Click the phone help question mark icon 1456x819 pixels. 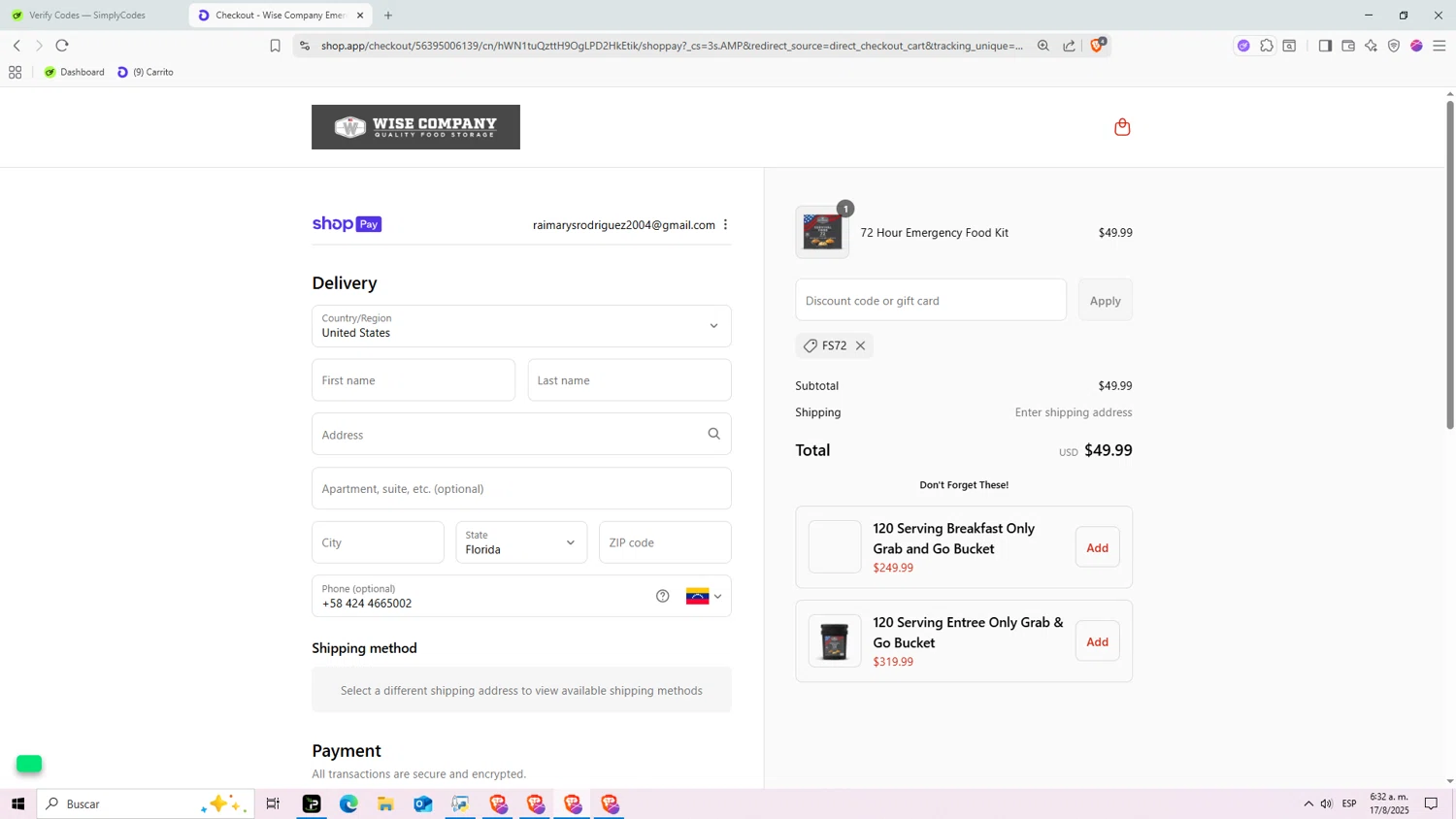click(662, 596)
